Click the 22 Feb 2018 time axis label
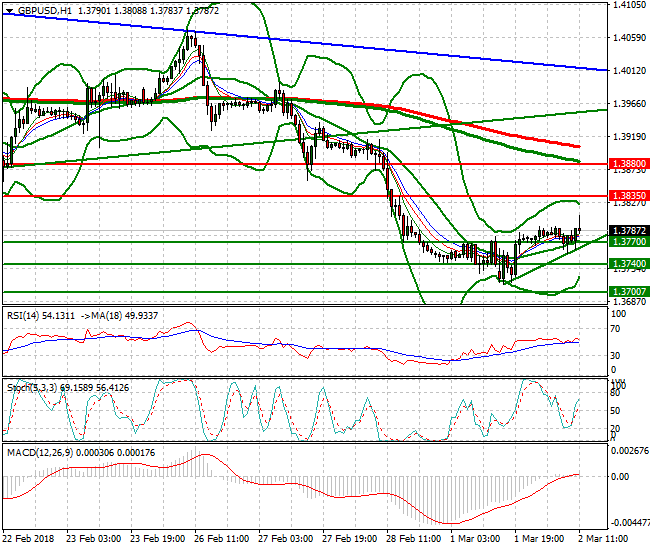Viewport: 650px width, 550px height. coord(28,539)
